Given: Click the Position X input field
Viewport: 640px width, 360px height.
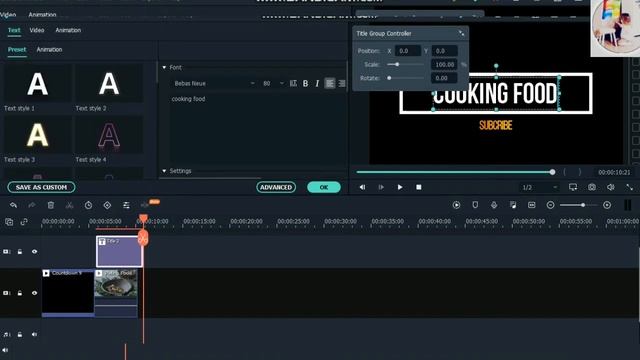Looking at the screenshot, I should [x=408, y=51].
